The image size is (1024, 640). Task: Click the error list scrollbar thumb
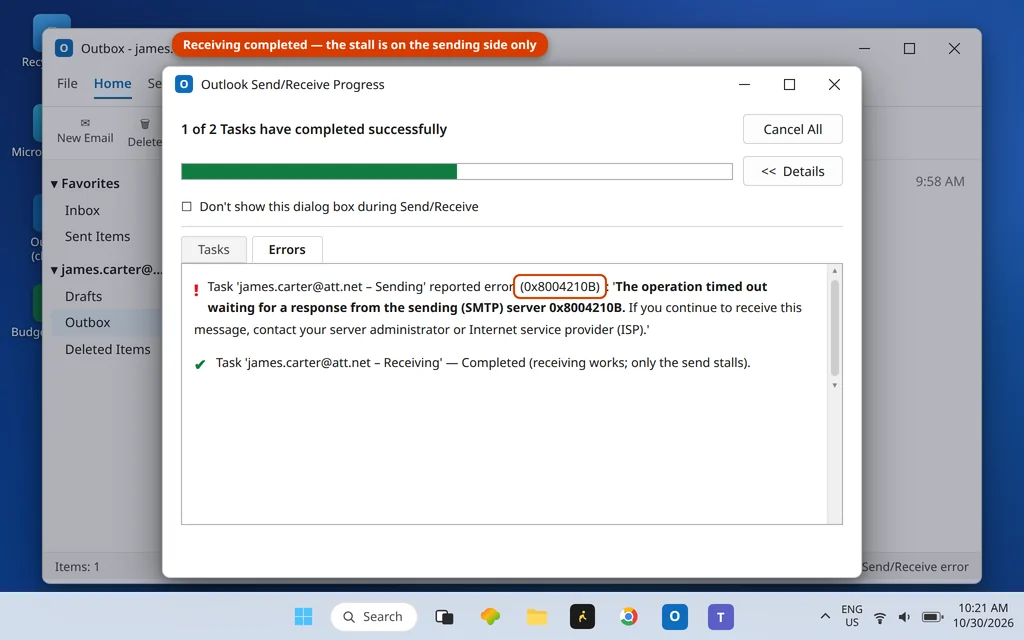835,327
